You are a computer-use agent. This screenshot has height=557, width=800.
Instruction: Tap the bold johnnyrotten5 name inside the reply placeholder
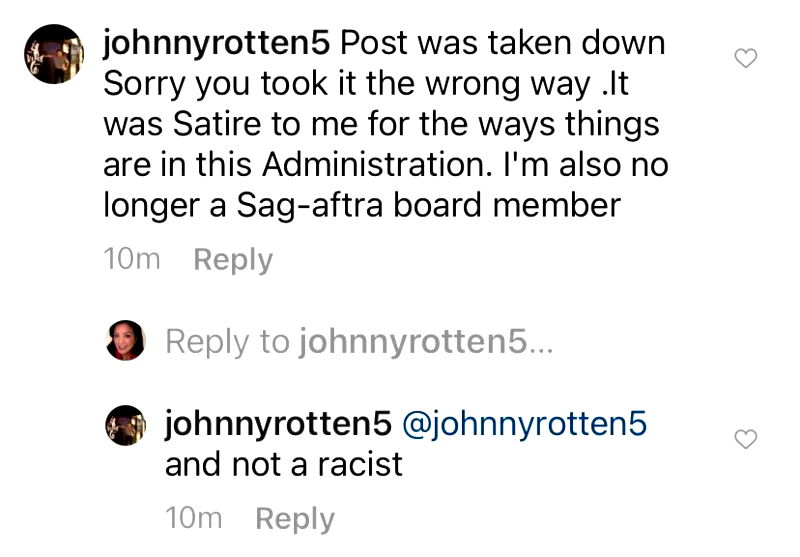click(412, 342)
